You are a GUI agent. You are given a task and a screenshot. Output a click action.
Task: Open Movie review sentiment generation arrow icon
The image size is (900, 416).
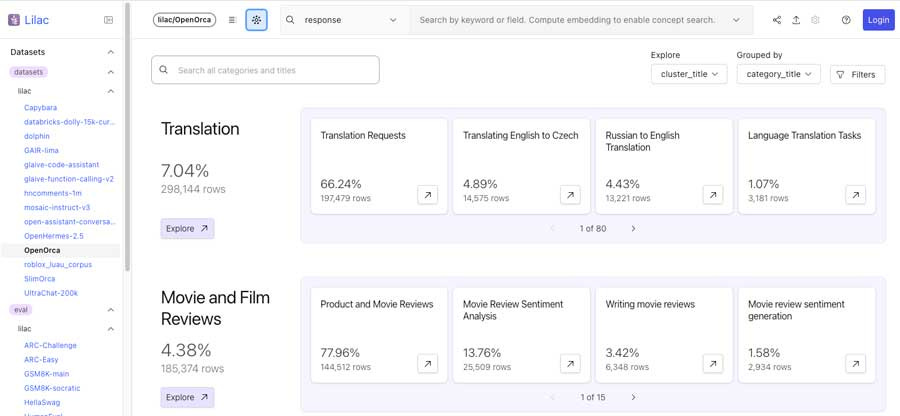(x=855, y=364)
